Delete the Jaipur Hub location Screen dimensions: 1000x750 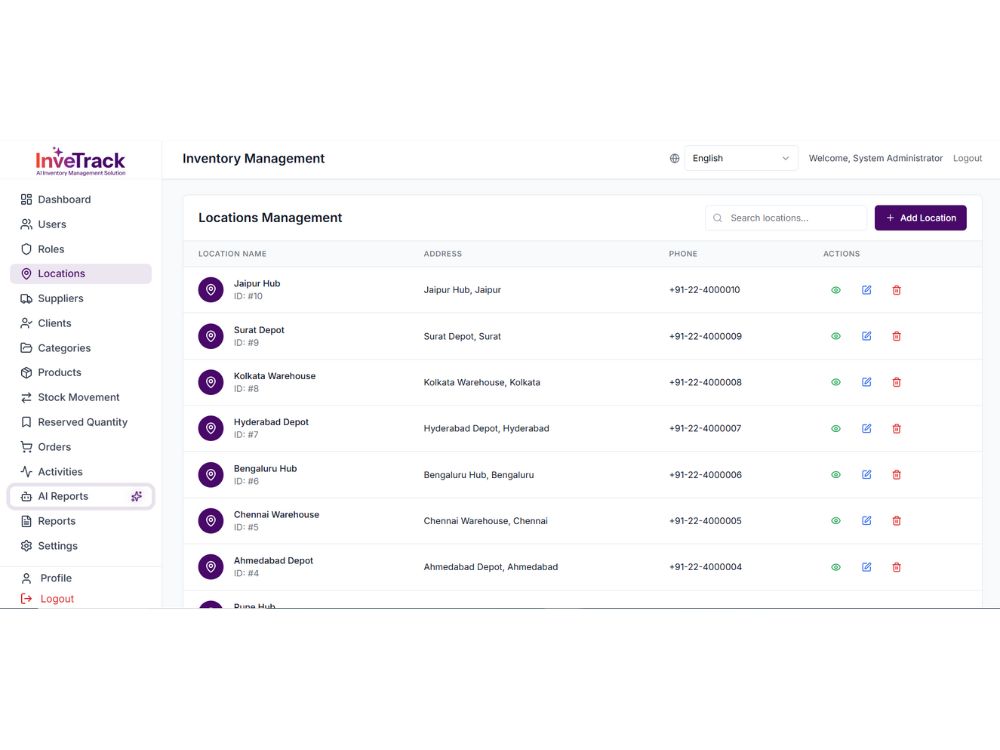coord(896,290)
